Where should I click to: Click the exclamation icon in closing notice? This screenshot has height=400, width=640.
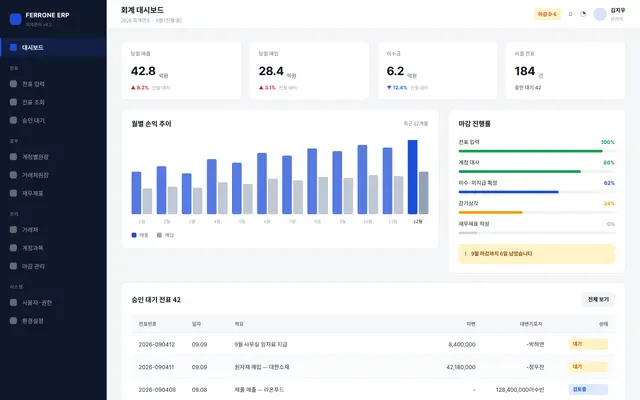(465, 254)
